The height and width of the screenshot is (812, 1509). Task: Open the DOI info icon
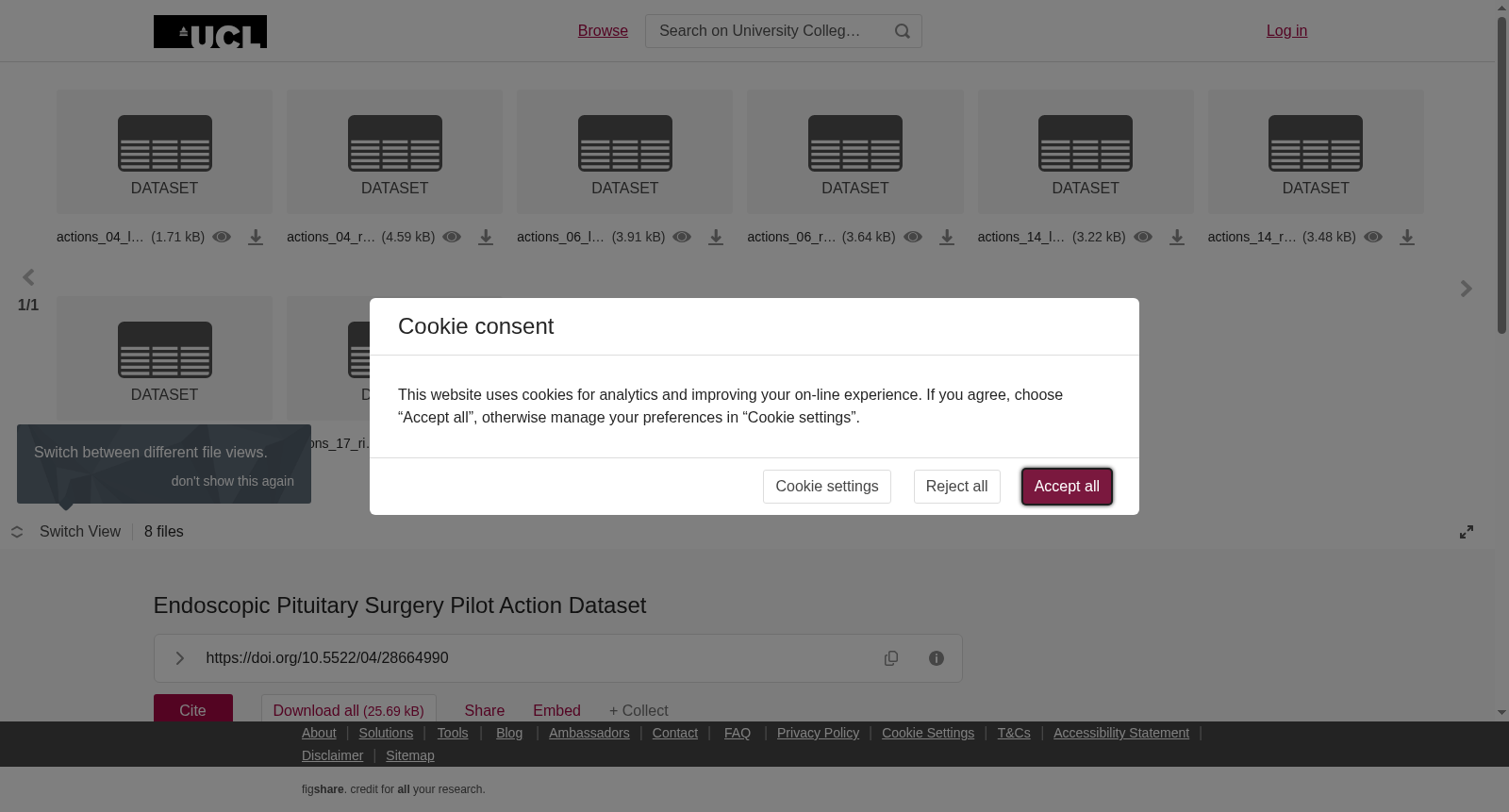pos(937,658)
